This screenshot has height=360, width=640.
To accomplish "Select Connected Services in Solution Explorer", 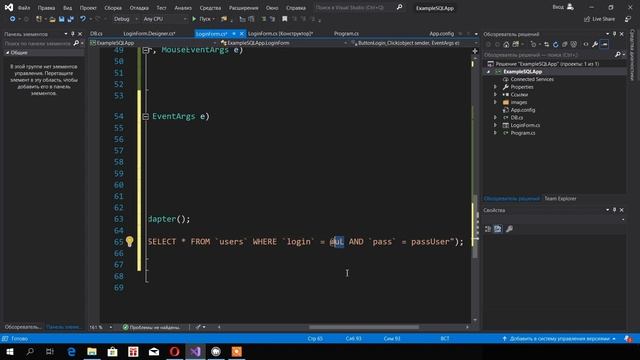I will pyautogui.click(x=532, y=79).
